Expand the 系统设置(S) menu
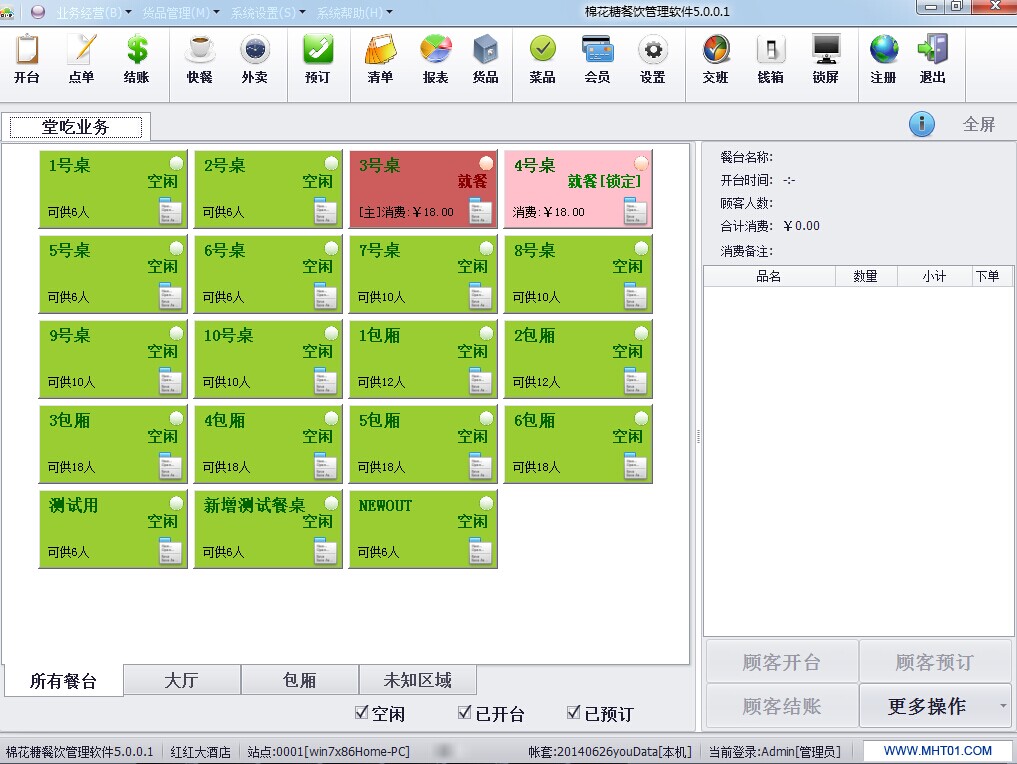This screenshot has height=764, width=1017. (268, 12)
